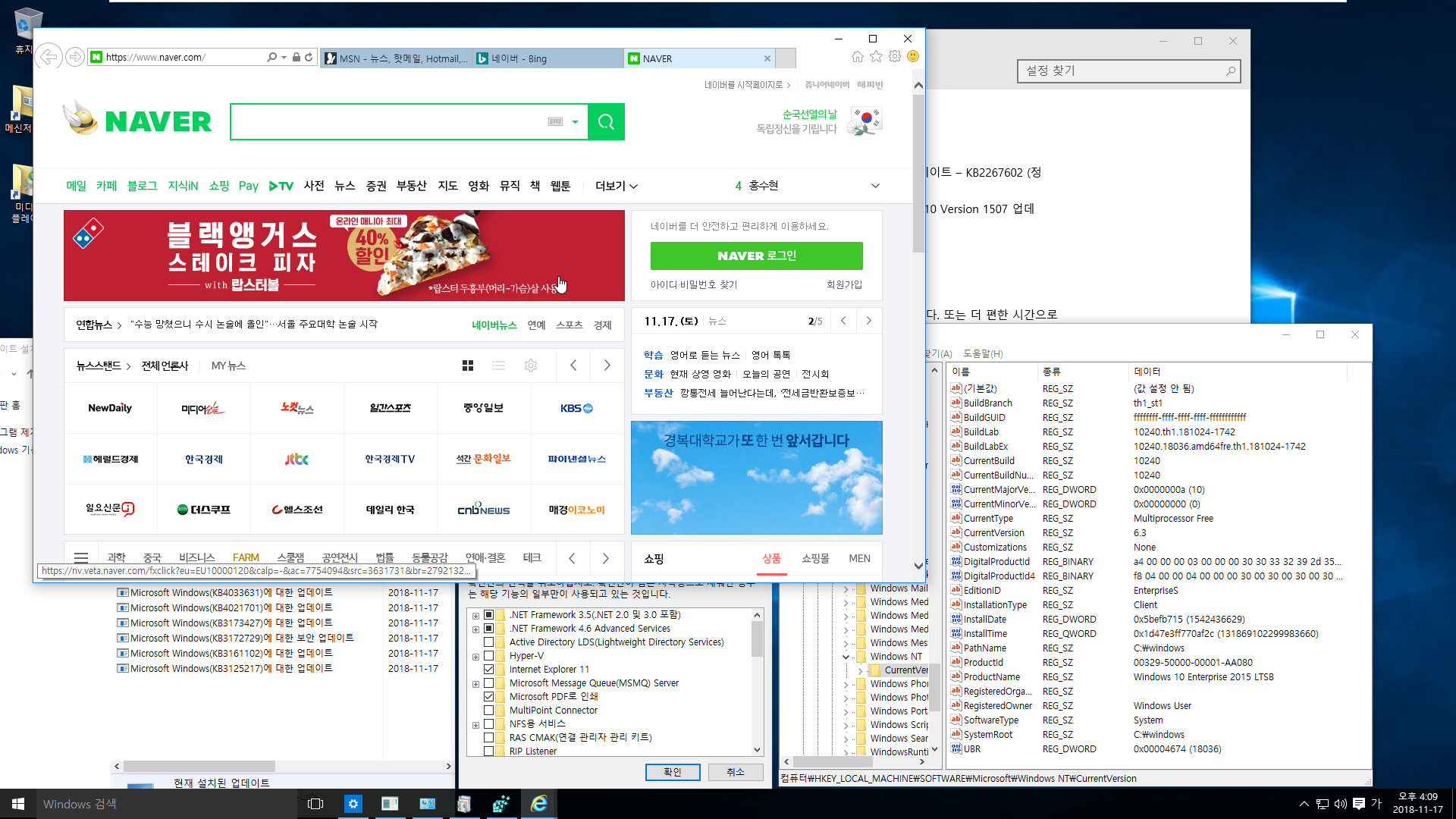Open the action center notification icon

(x=1358, y=804)
